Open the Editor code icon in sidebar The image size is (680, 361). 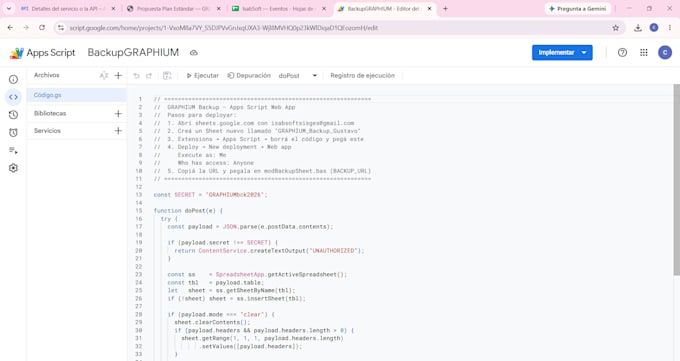[x=13, y=97]
